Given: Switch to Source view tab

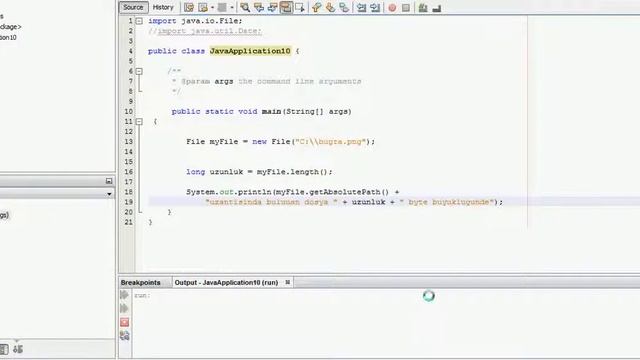Looking at the screenshot, I should pos(133,7).
